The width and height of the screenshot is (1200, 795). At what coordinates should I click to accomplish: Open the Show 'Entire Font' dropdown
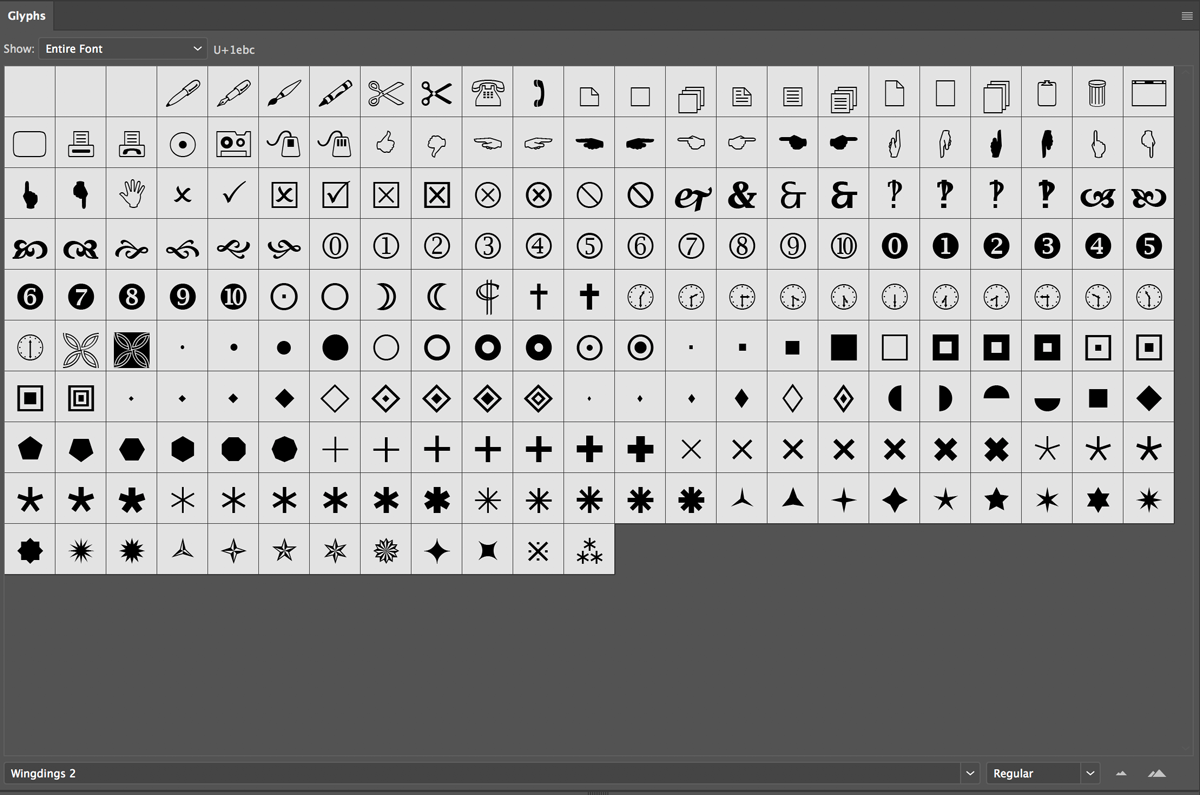(123, 49)
